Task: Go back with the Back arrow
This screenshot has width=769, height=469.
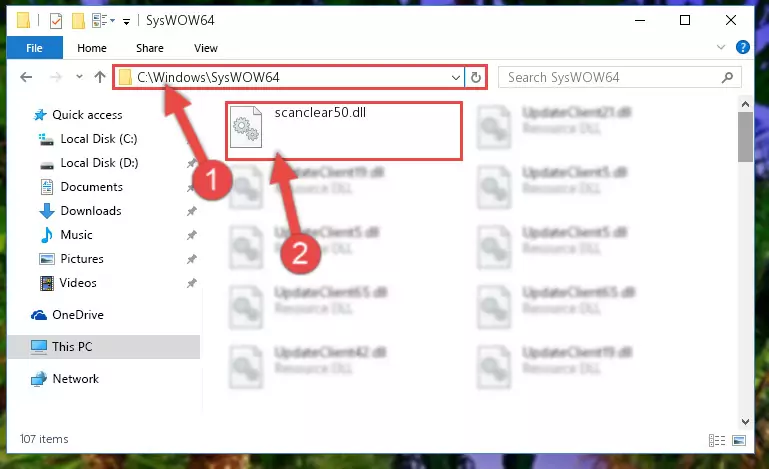Action: click(26, 77)
